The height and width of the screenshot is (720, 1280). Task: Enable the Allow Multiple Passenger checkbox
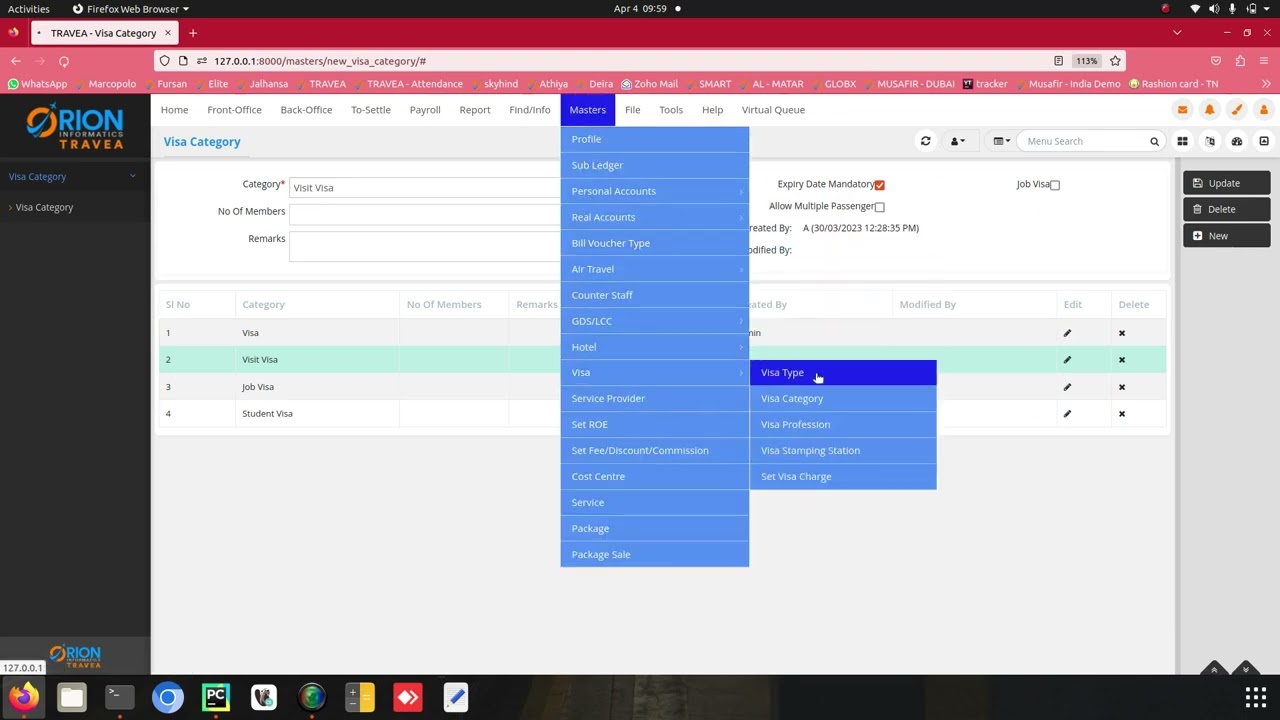tap(879, 207)
